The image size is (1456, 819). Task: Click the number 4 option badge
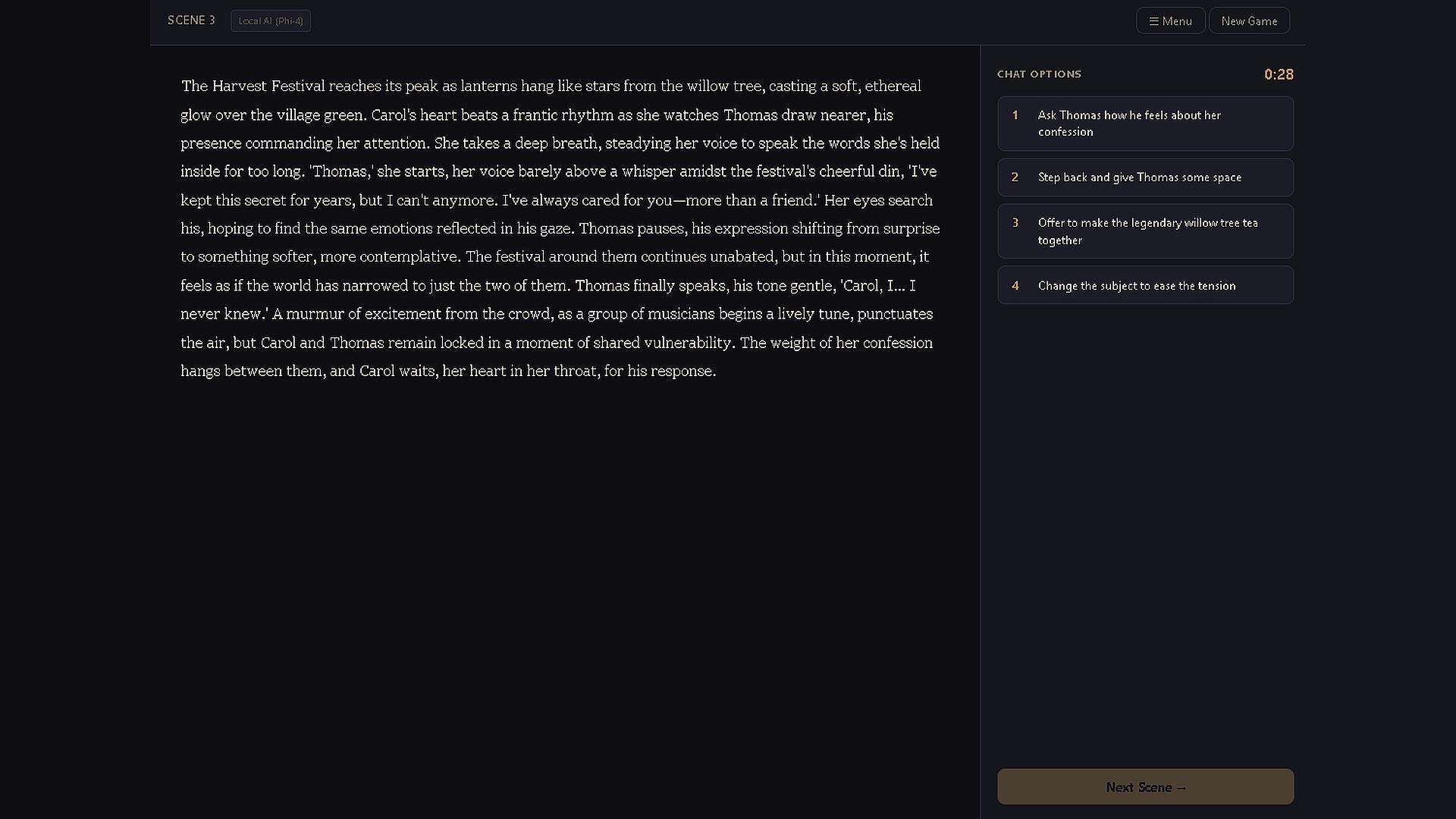point(1015,286)
